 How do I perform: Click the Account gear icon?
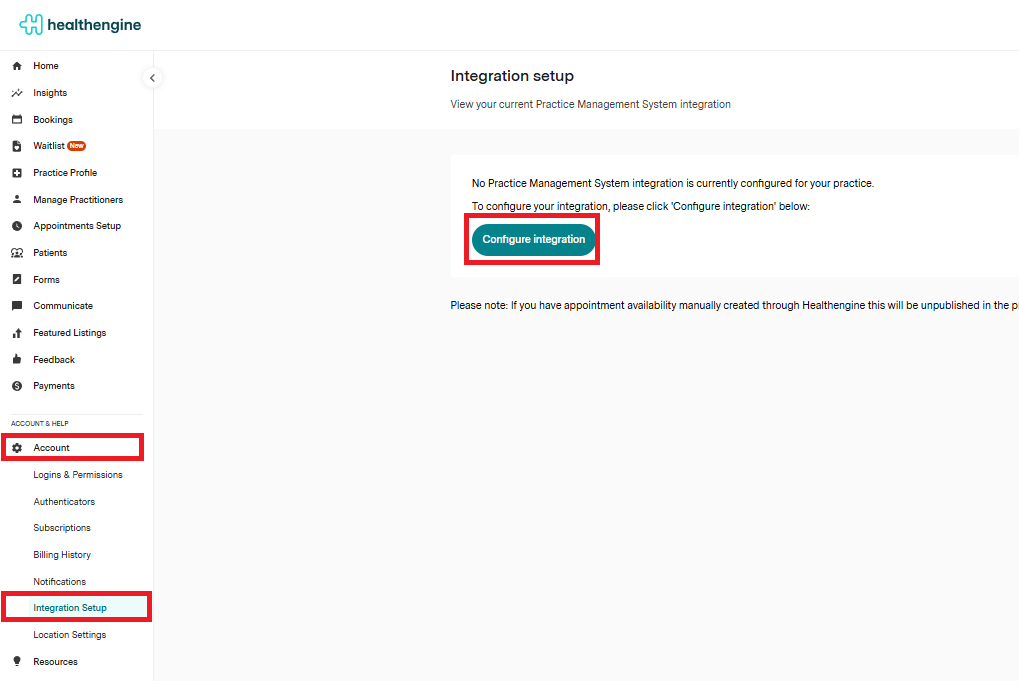(x=17, y=448)
